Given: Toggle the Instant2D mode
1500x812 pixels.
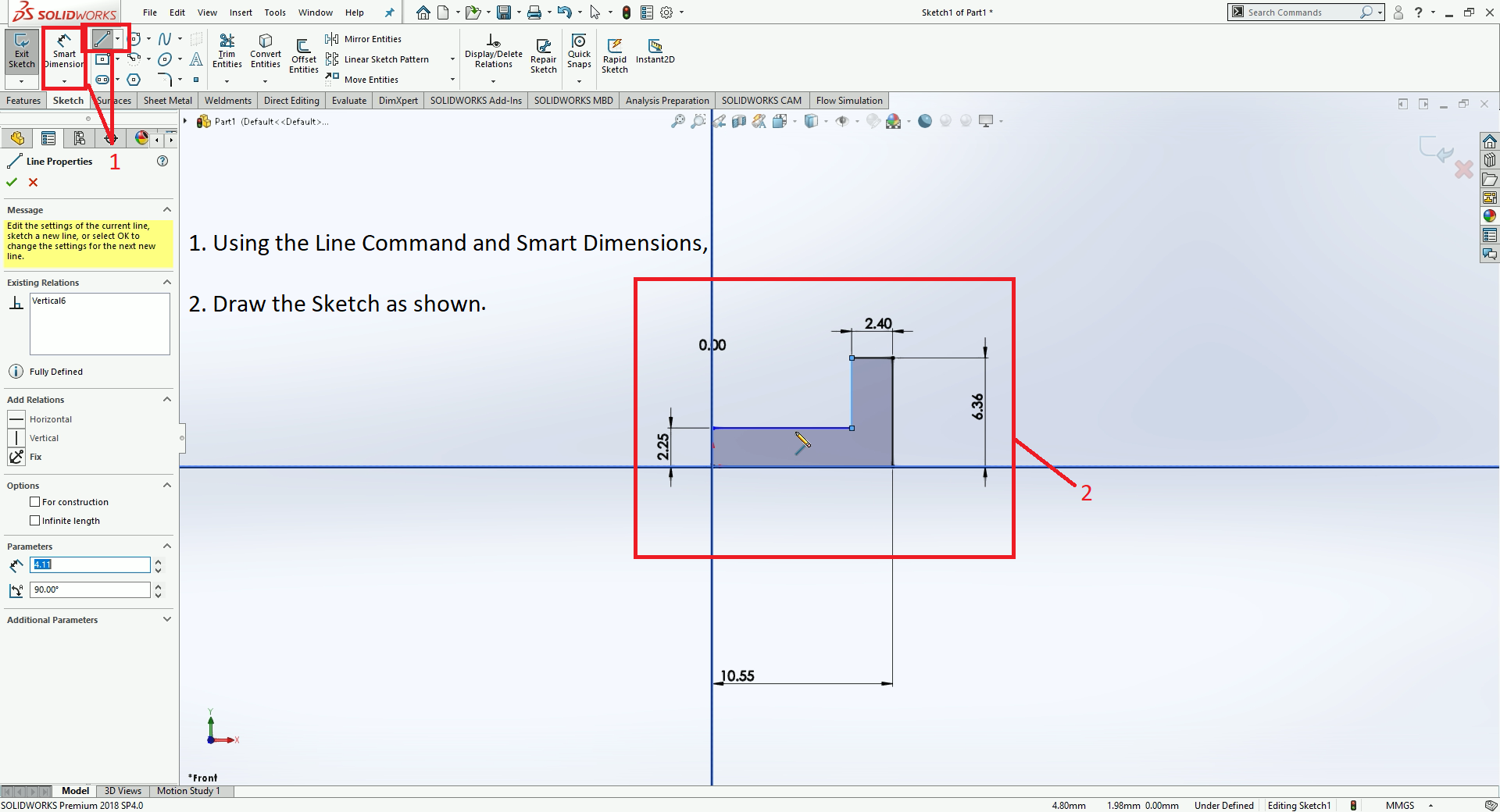Looking at the screenshot, I should coord(655,51).
